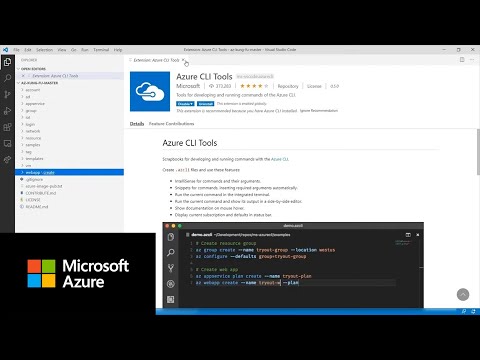The width and height of the screenshot is (480, 360).
Task: Click the demo.azcli screenshot in readme
Action: point(293,265)
